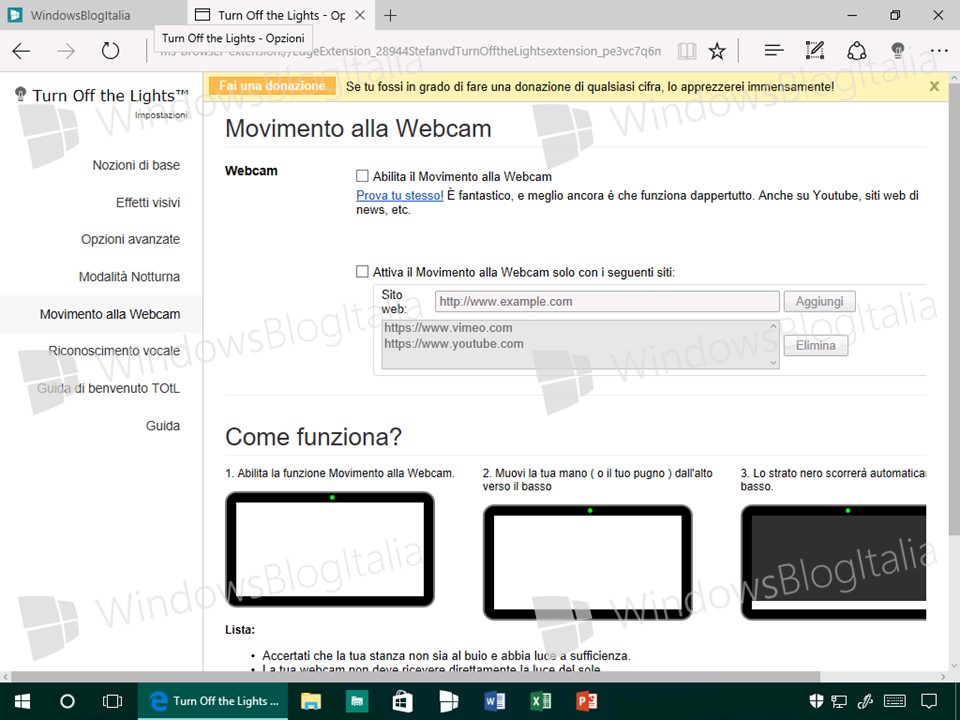Click the Fai una donazione button
The image size is (960, 720).
click(272, 86)
